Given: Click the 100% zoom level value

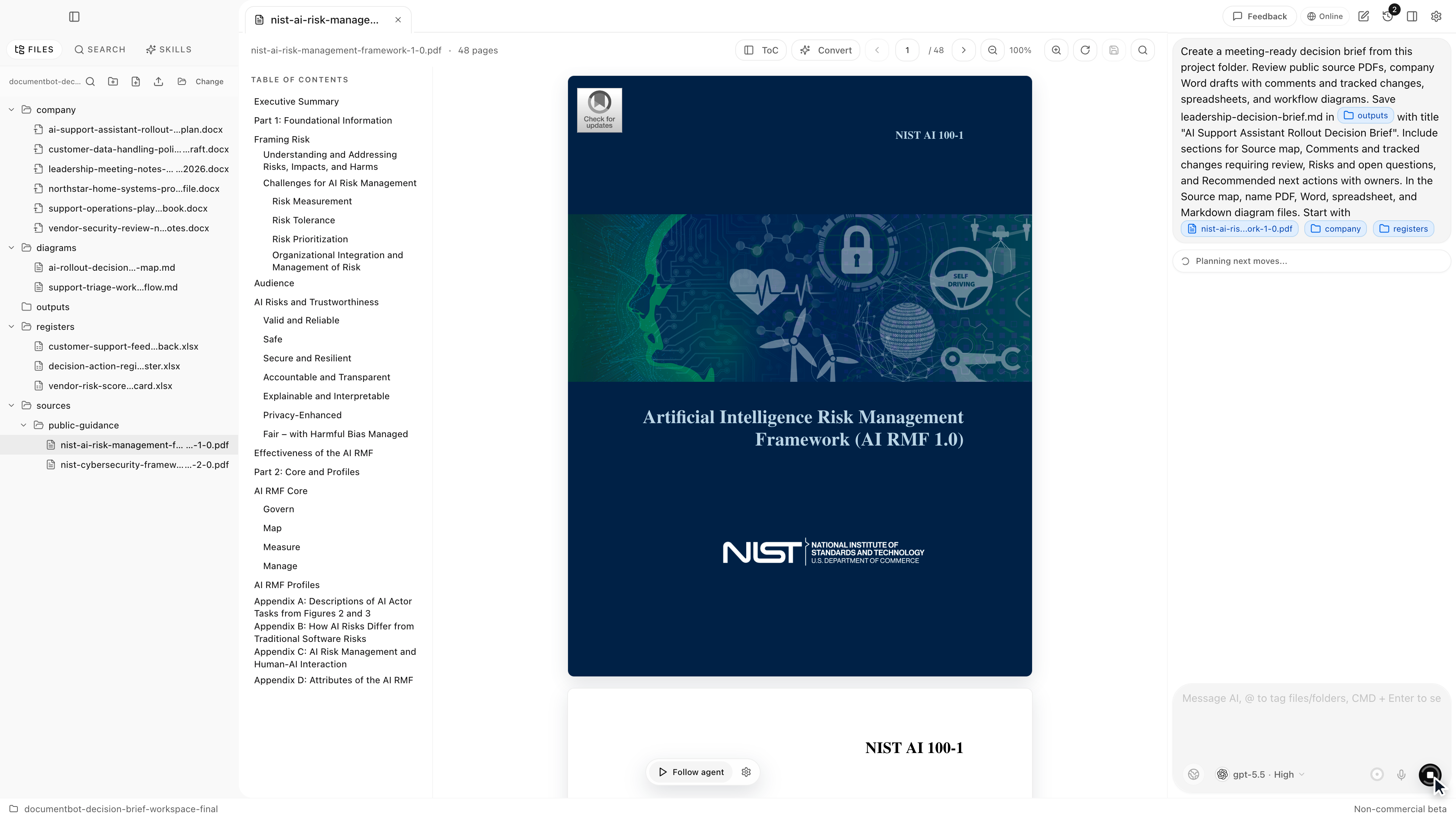Looking at the screenshot, I should point(1020,50).
